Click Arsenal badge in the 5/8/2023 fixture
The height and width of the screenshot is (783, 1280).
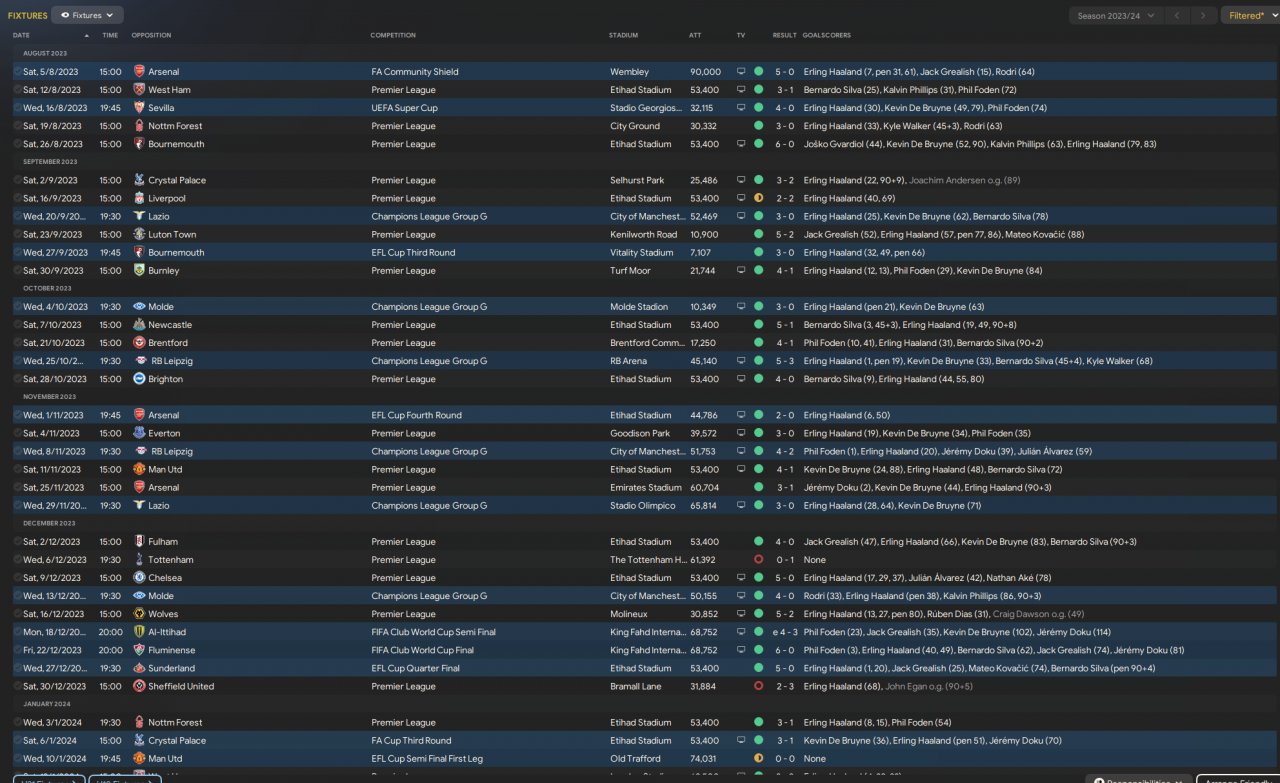[x=139, y=72]
